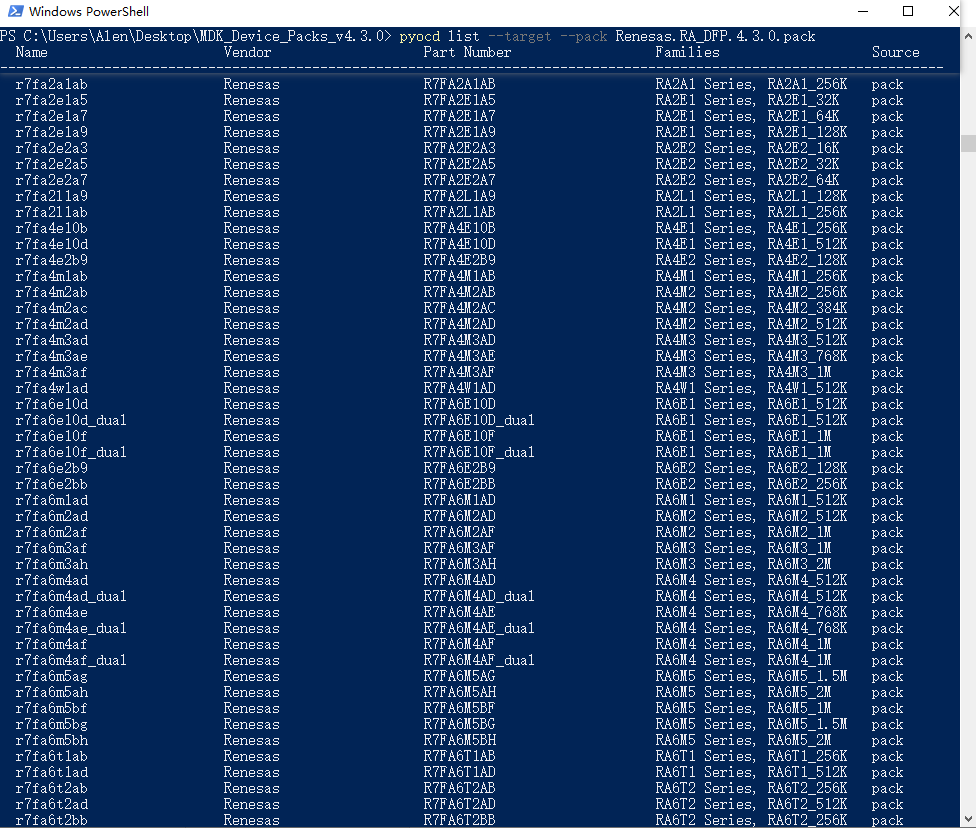Screen dimensions: 976x828
Task: Click the name 'r7fa4e10b'
Action: tap(52, 228)
